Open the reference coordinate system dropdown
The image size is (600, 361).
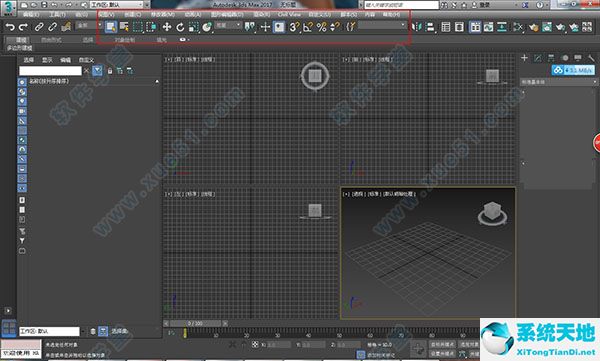pos(228,25)
